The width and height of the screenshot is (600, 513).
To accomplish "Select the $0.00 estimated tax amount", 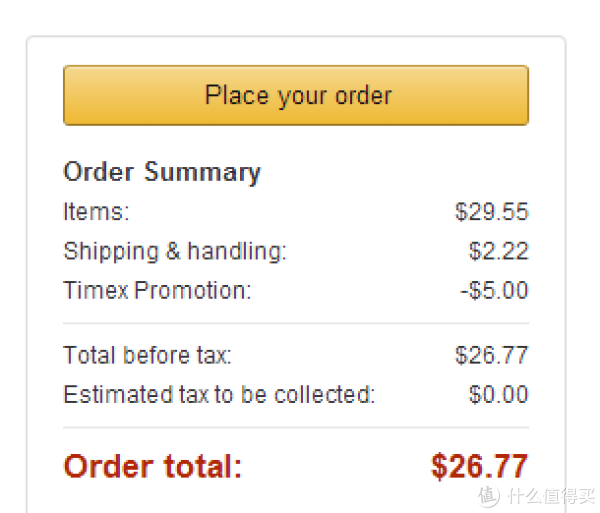I will pyautogui.click(x=499, y=394).
